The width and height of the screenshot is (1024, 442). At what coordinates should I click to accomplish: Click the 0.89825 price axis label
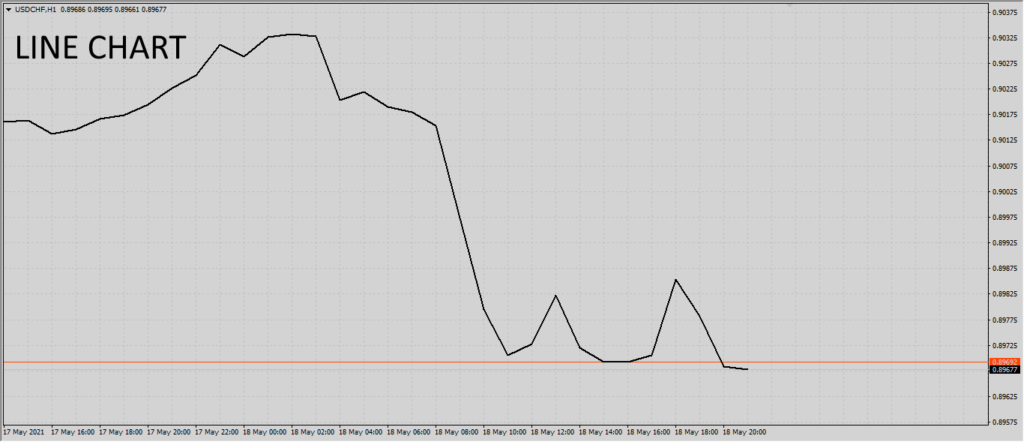[1004, 294]
